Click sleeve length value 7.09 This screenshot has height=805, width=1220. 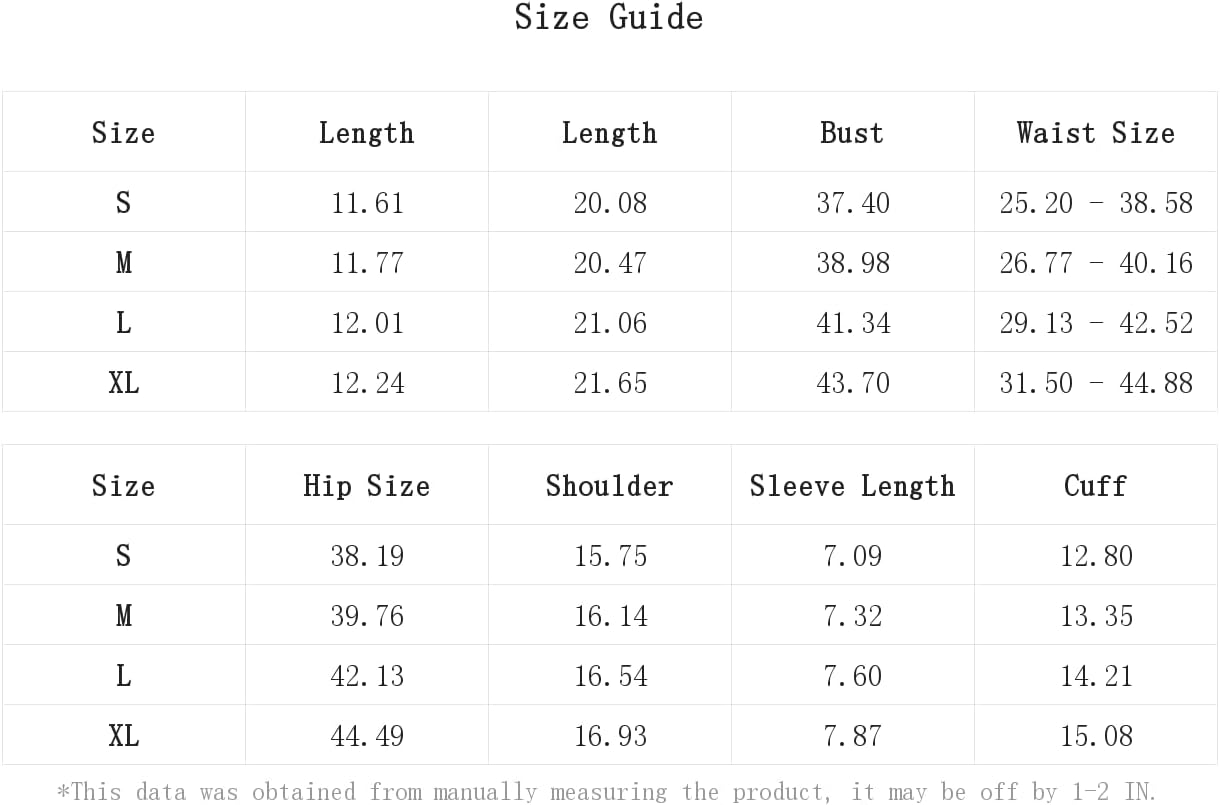click(853, 556)
